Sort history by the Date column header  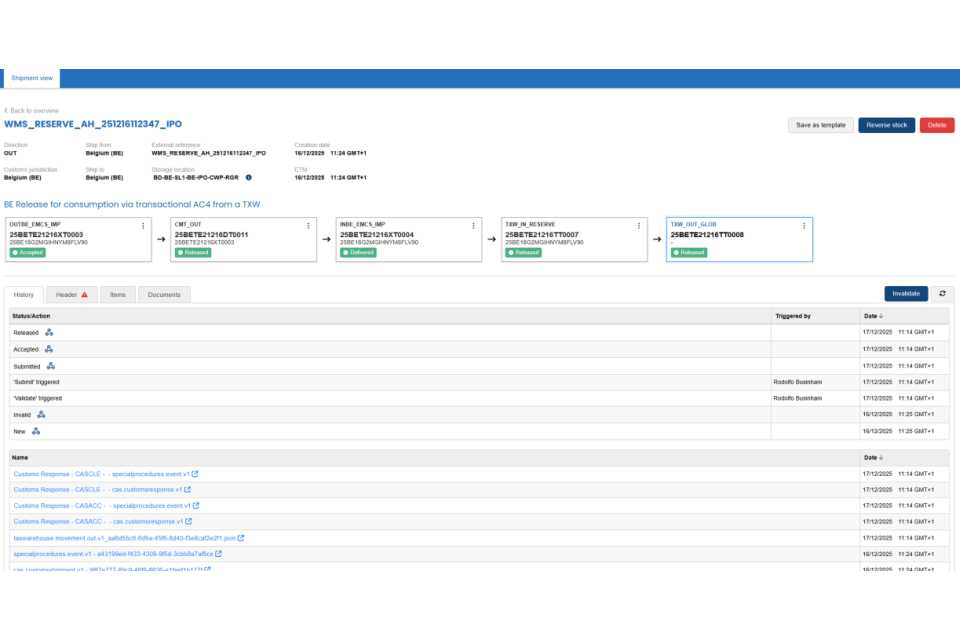coord(876,316)
